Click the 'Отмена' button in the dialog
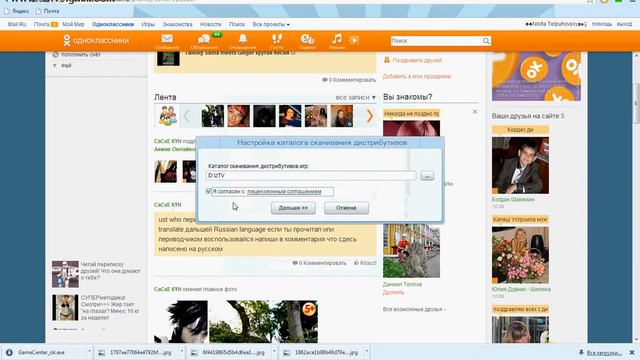The width and height of the screenshot is (640, 360). coord(346,208)
